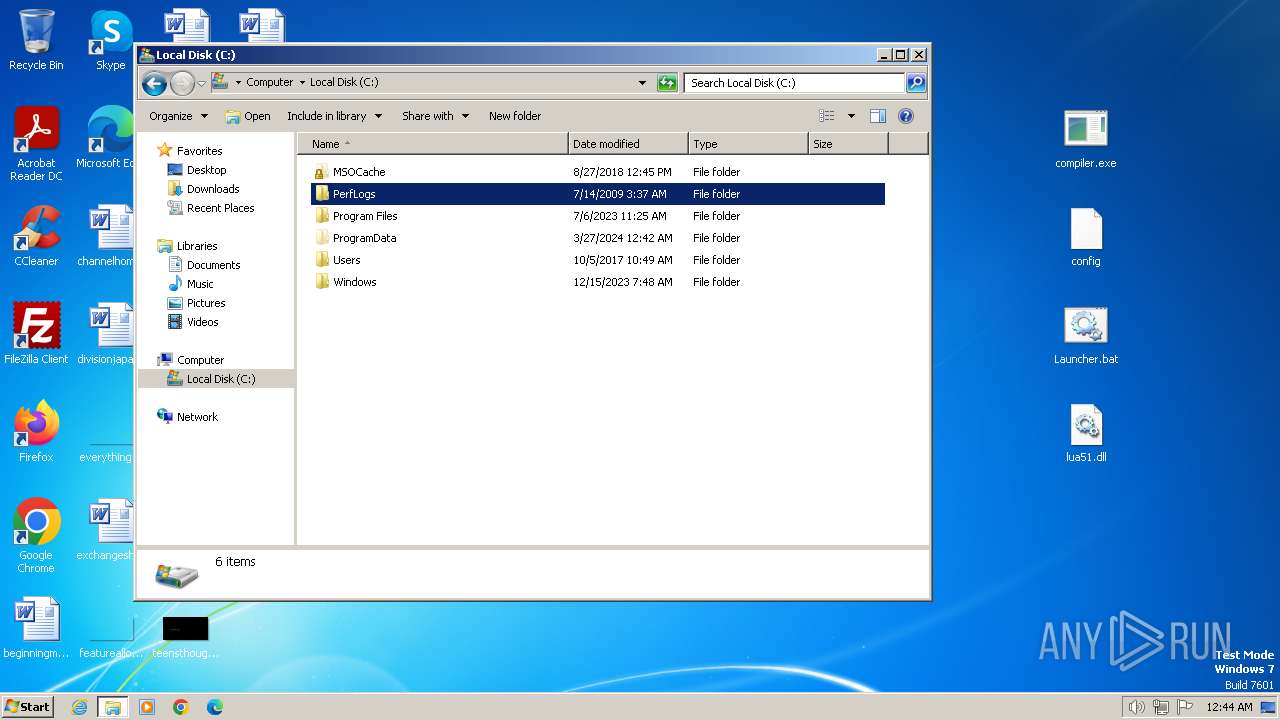Viewport: 1280px width, 720px height.
Task: Click the Forward navigation arrow in Explorer
Action: pyautogui.click(x=182, y=83)
